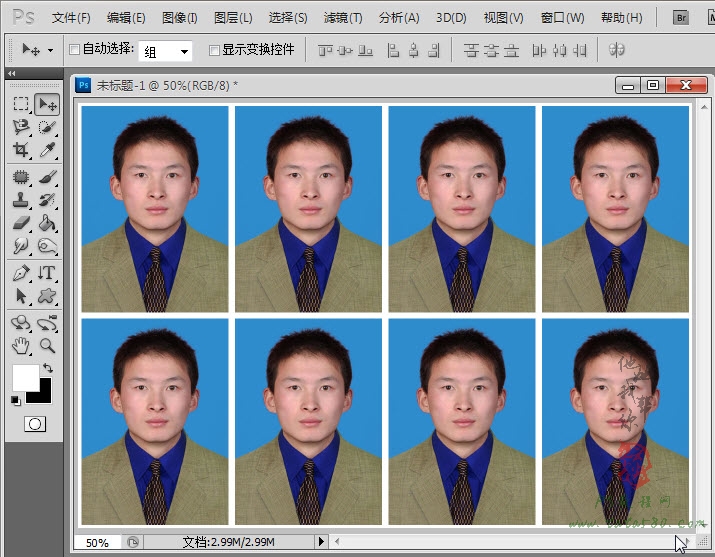Toggle Quick Mask mode button
715x557 pixels.
coord(34,424)
